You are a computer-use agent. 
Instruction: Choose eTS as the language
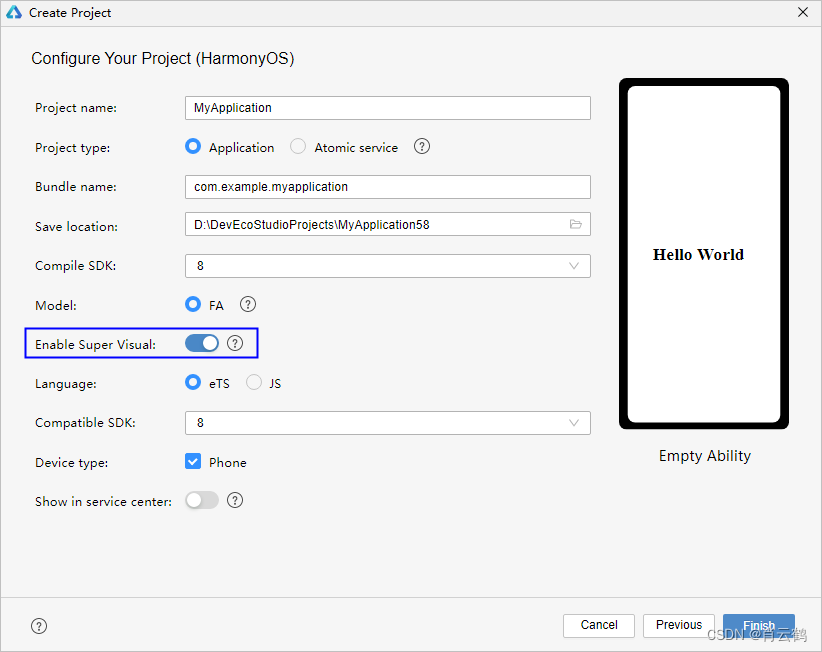[193, 383]
